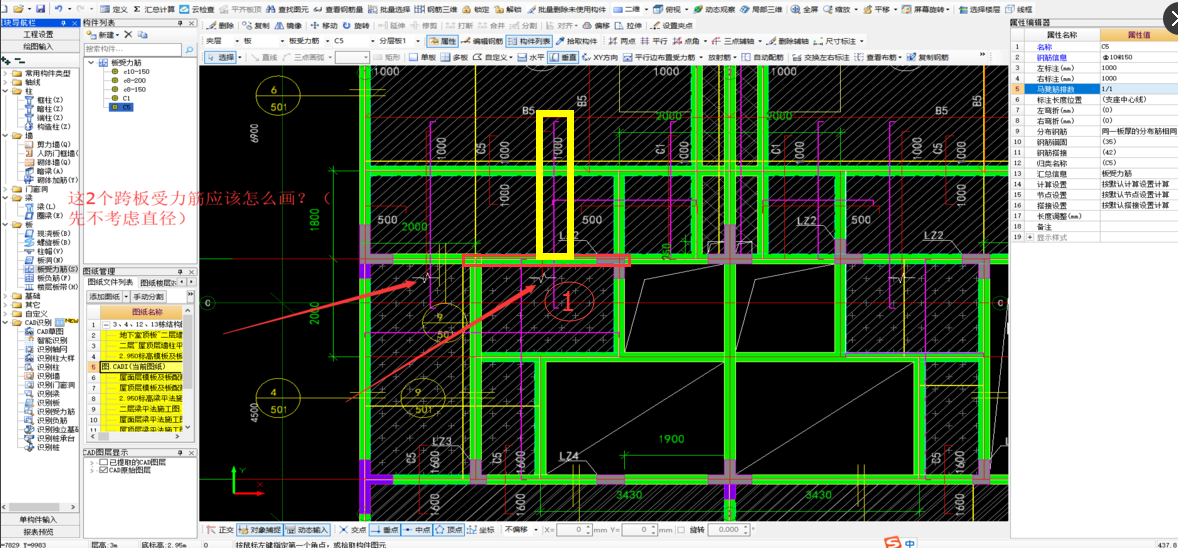The height and width of the screenshot is (548, 1178).
Task: Toggle 多板 multi slab mode
Action: pyautogui.click(x=455, y=56)
